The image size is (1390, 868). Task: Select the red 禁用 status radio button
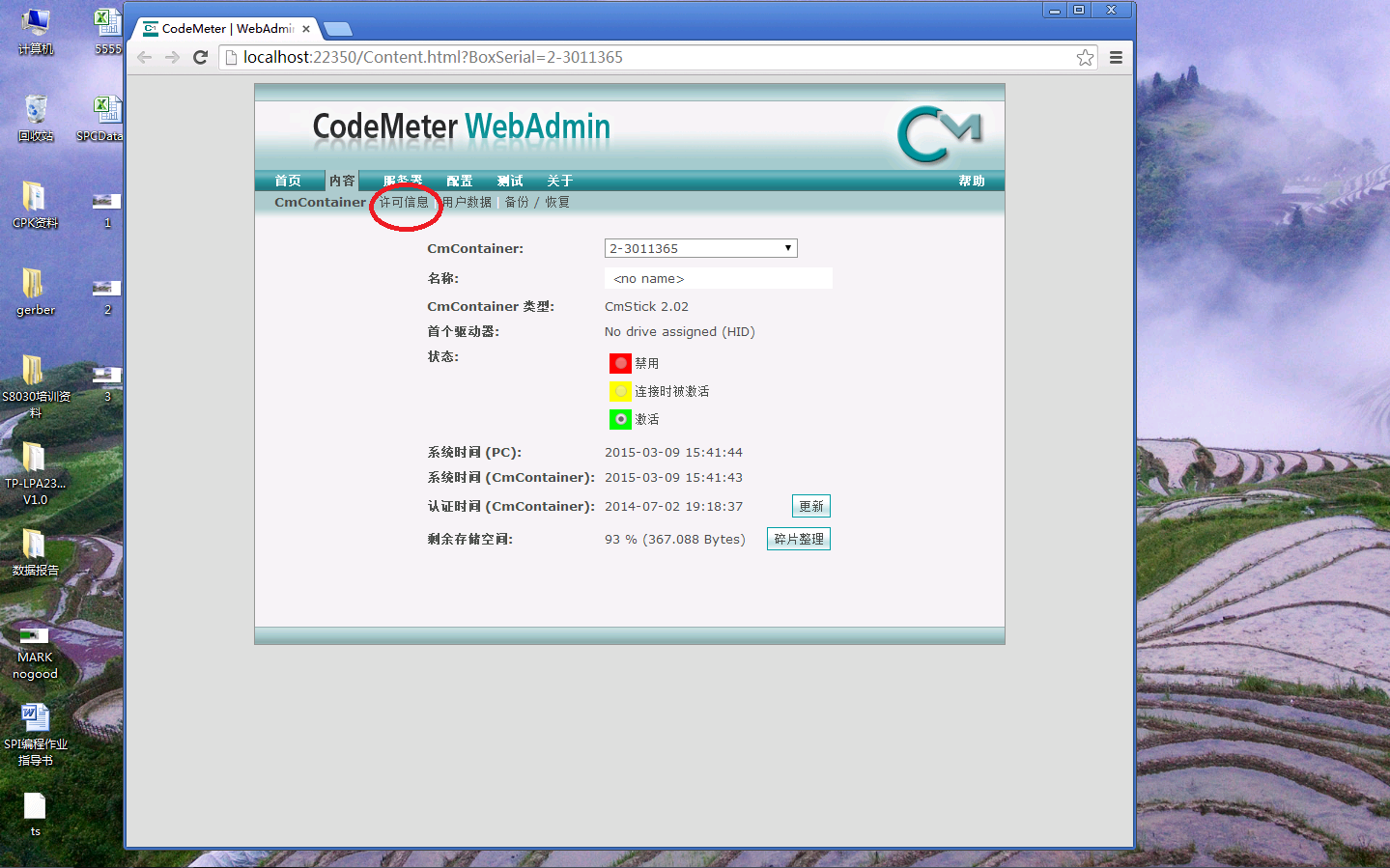[x=620, y=363]
